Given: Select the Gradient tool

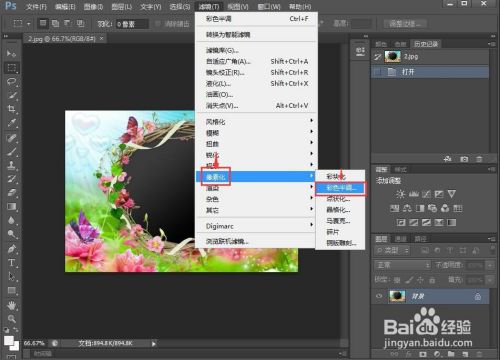Looking at the screenshot, I should click(x=11, y=207).
